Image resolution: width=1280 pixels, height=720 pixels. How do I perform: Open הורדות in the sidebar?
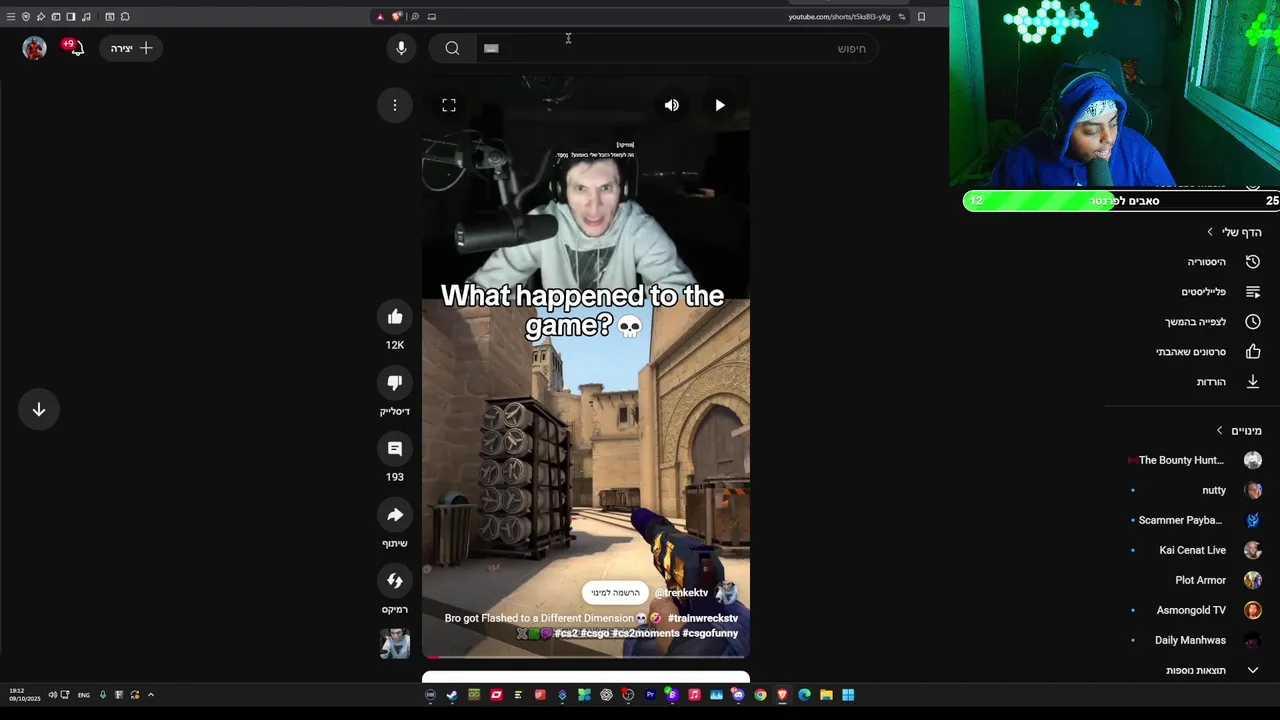(1211, 382)
